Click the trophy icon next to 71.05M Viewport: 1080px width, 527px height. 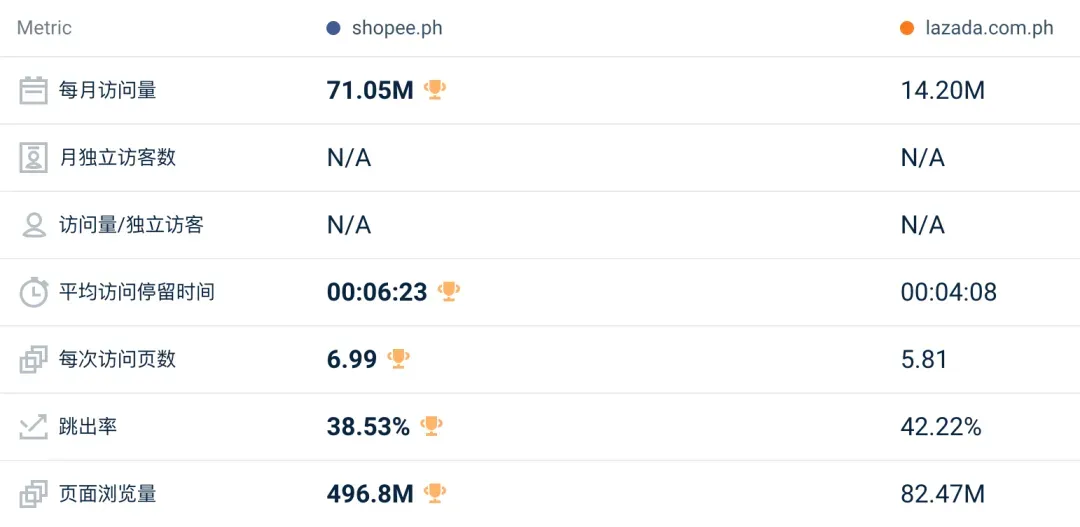point(435,90)
